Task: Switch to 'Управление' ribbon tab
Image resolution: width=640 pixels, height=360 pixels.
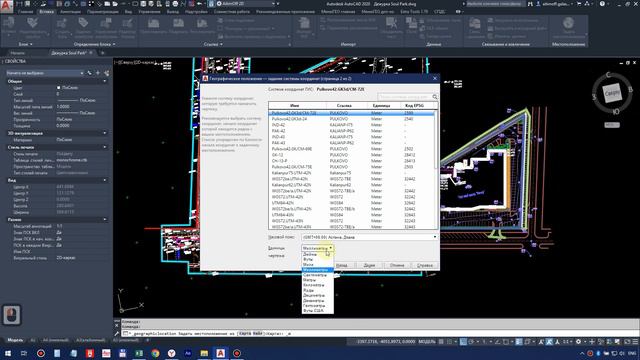Action: tap(149, 12)
